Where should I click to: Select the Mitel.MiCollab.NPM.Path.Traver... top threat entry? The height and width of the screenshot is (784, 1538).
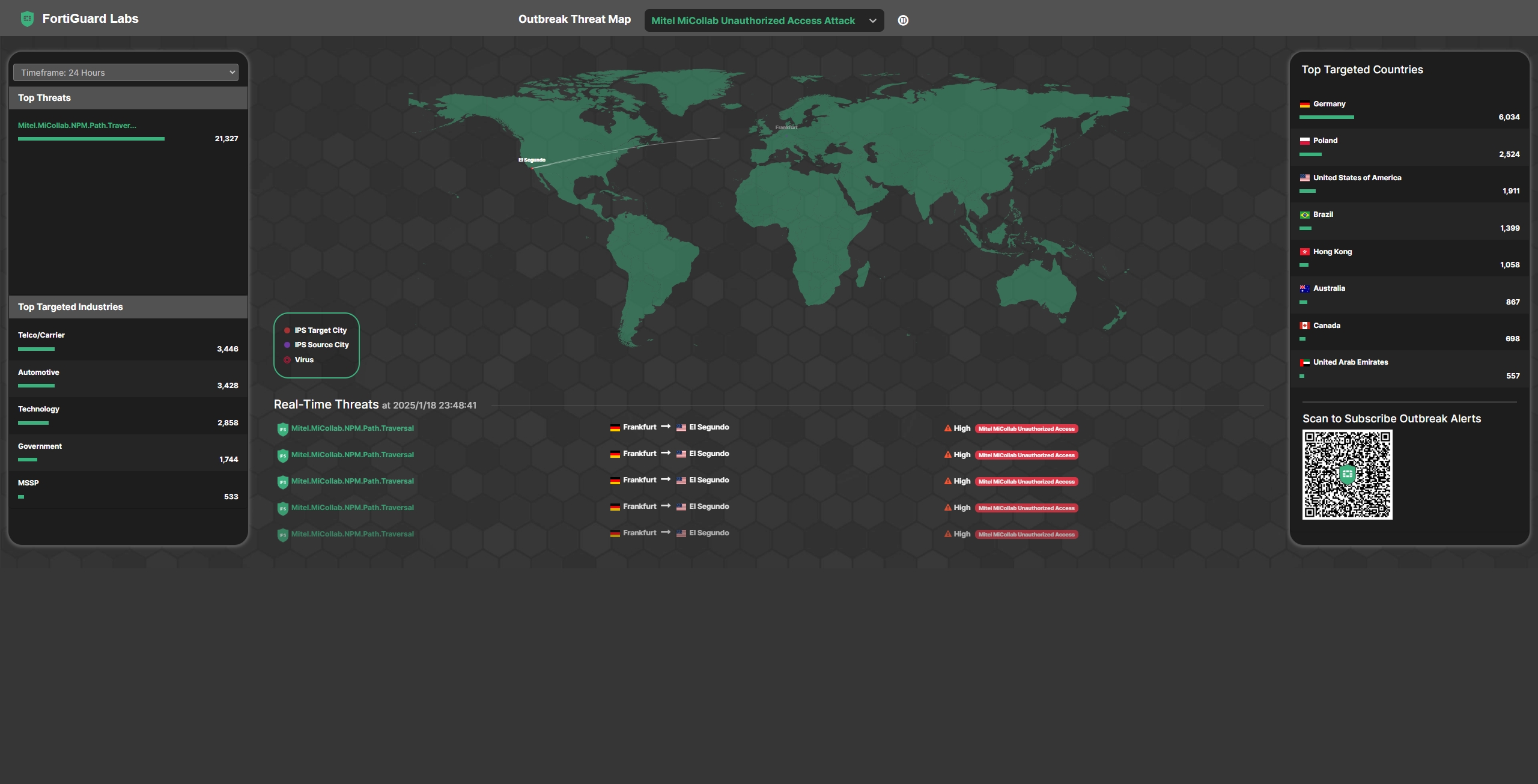(x=77, y=126)
